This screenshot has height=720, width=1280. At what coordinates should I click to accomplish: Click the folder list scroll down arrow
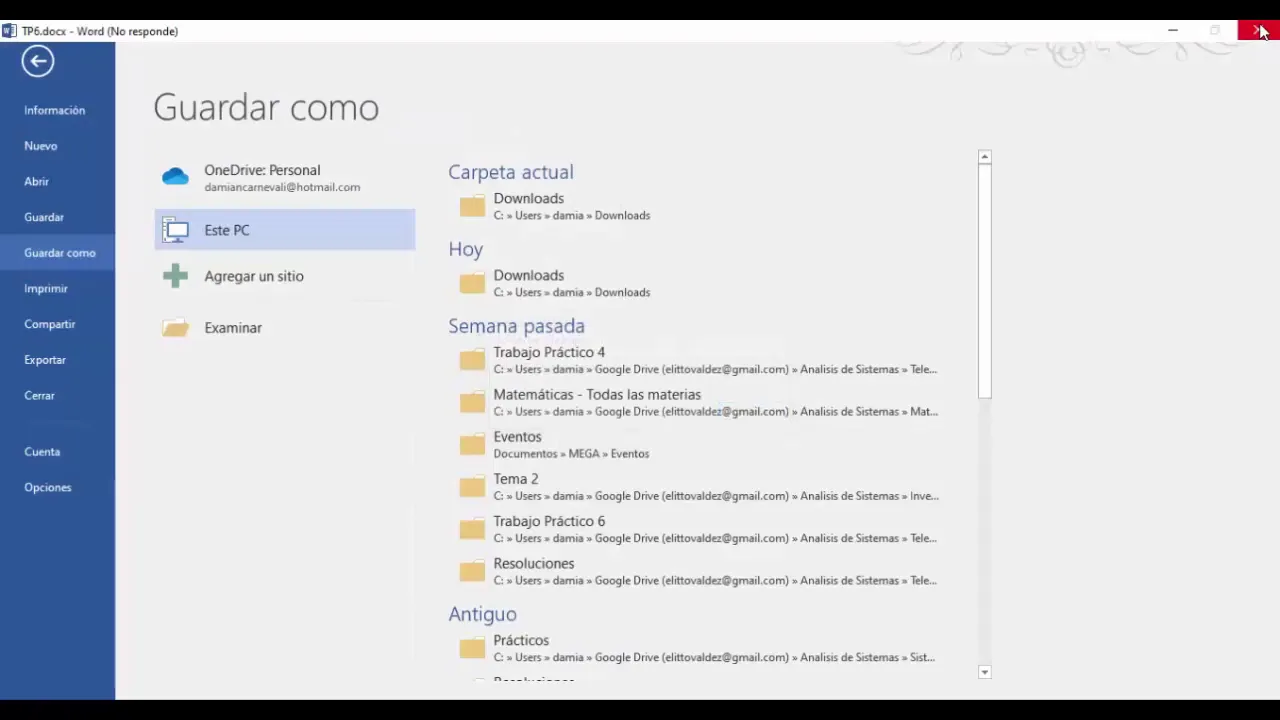pyautogui.click(x=985, y=673)
